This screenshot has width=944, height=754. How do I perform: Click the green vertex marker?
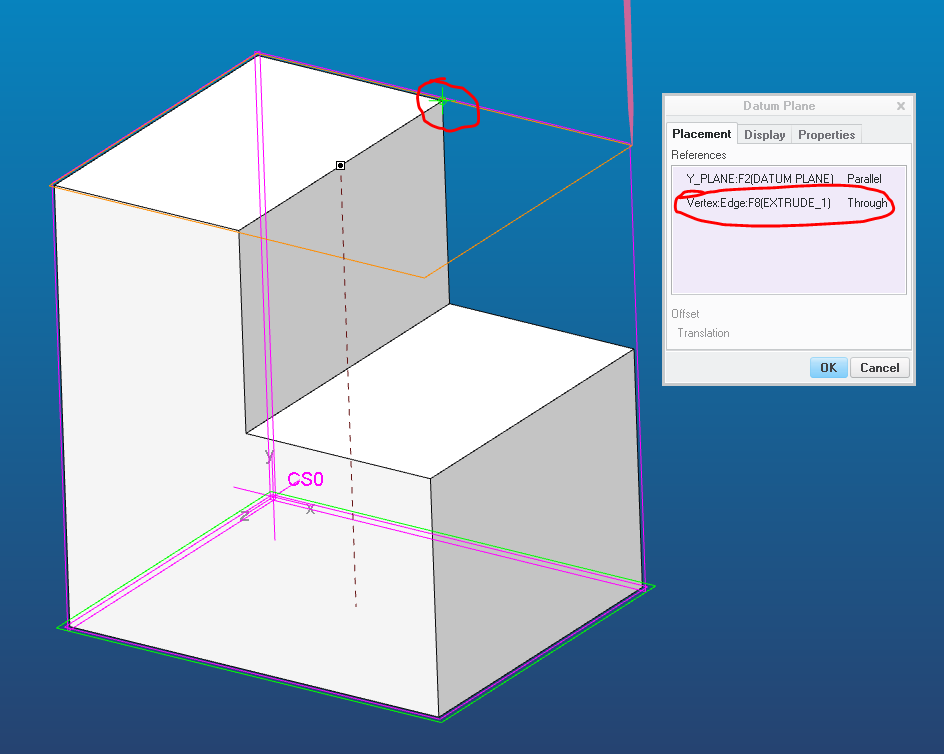tap(442, 101)
